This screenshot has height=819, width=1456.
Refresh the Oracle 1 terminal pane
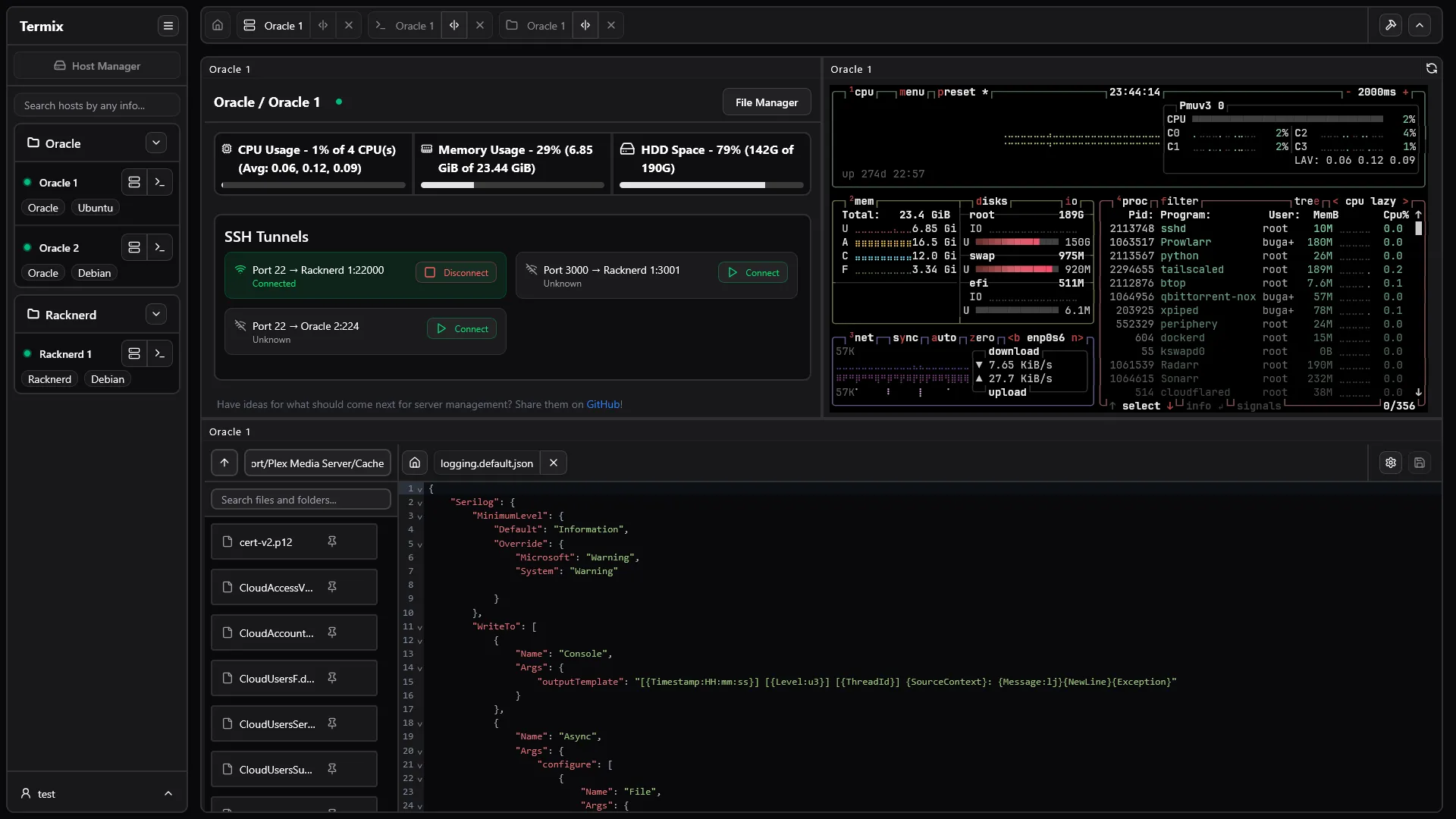pyautogui.click(x=1432, y=68)
